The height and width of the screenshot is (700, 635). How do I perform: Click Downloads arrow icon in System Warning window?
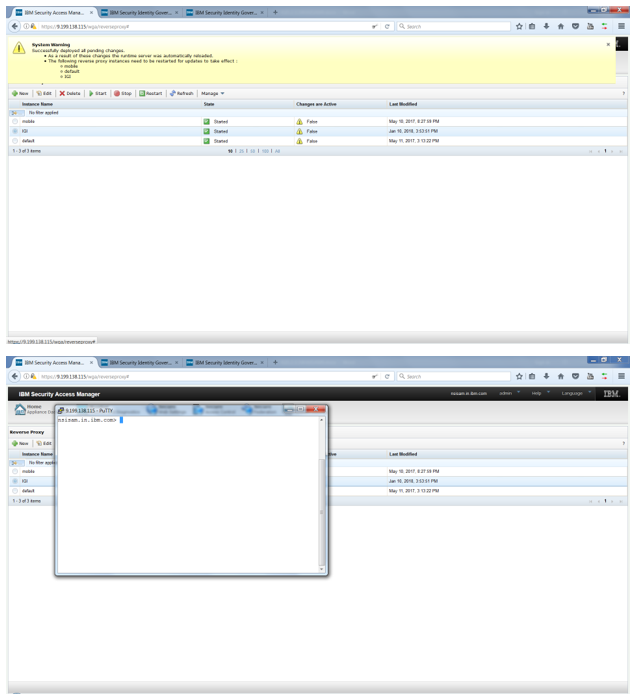pyautogui.click(x=546, y=26)
